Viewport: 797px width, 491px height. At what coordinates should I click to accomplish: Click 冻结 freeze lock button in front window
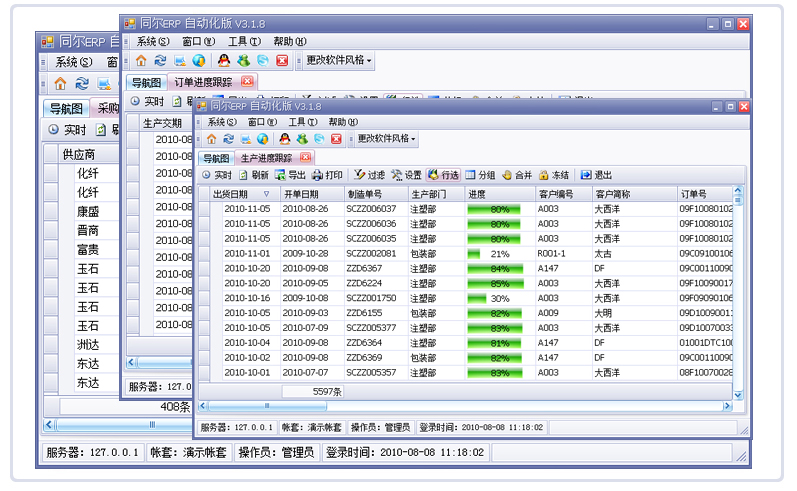[x=554, y=175]
